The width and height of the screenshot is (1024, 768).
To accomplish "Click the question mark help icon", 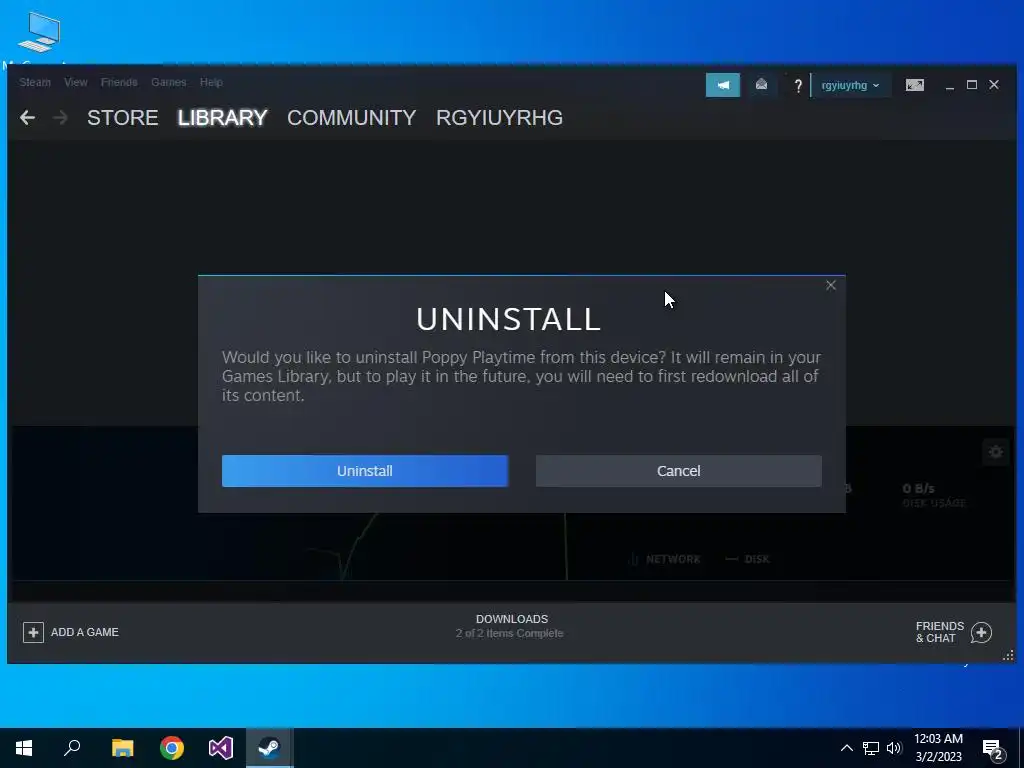I will (x=797, y=86).
